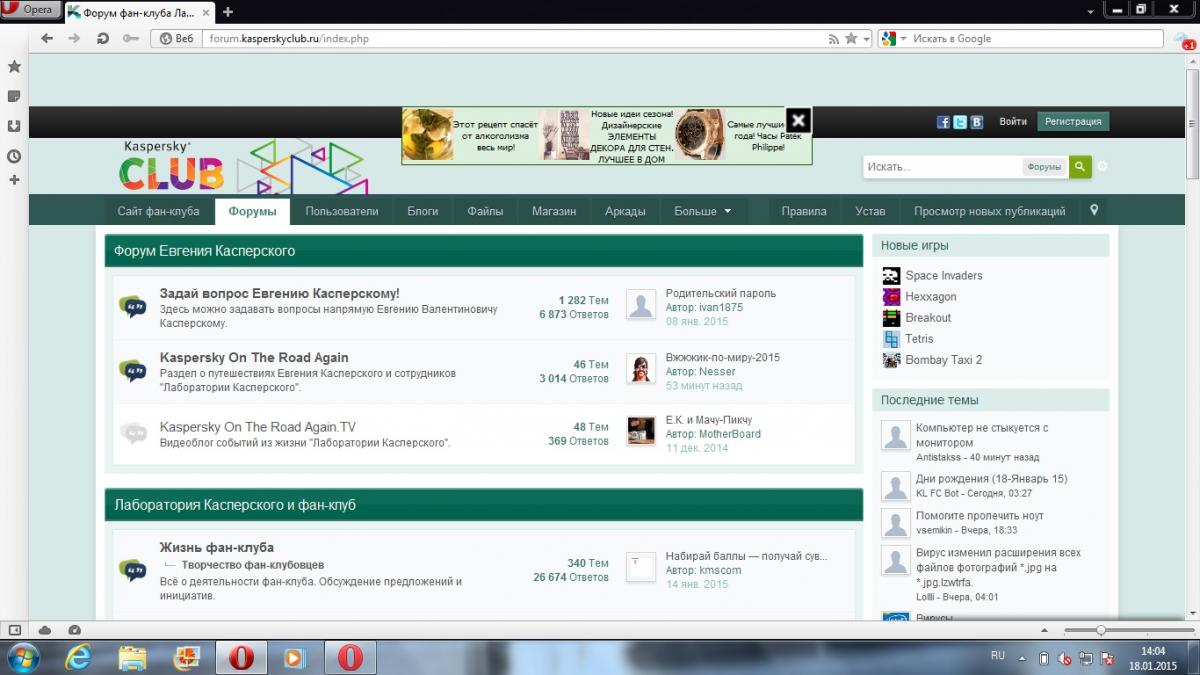Open Жизнь фан-клуба forum

[x=217, y=547]
